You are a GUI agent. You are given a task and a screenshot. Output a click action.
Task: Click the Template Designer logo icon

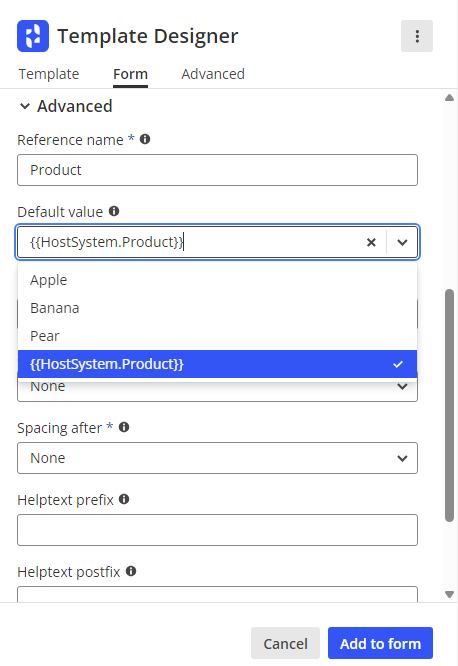33,36
